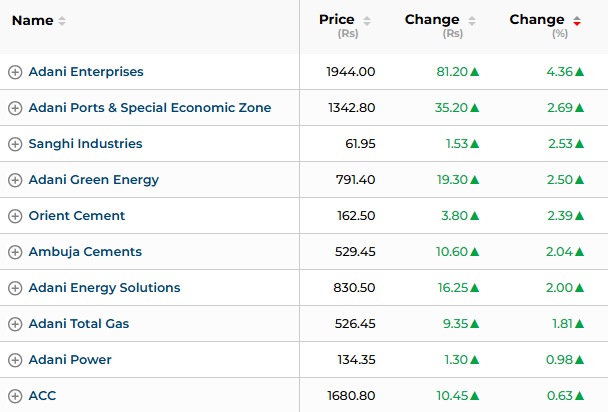
Task: Click plus icon next to Ambuja Cements
Action: pyautogui.click(x=15, y=252)
